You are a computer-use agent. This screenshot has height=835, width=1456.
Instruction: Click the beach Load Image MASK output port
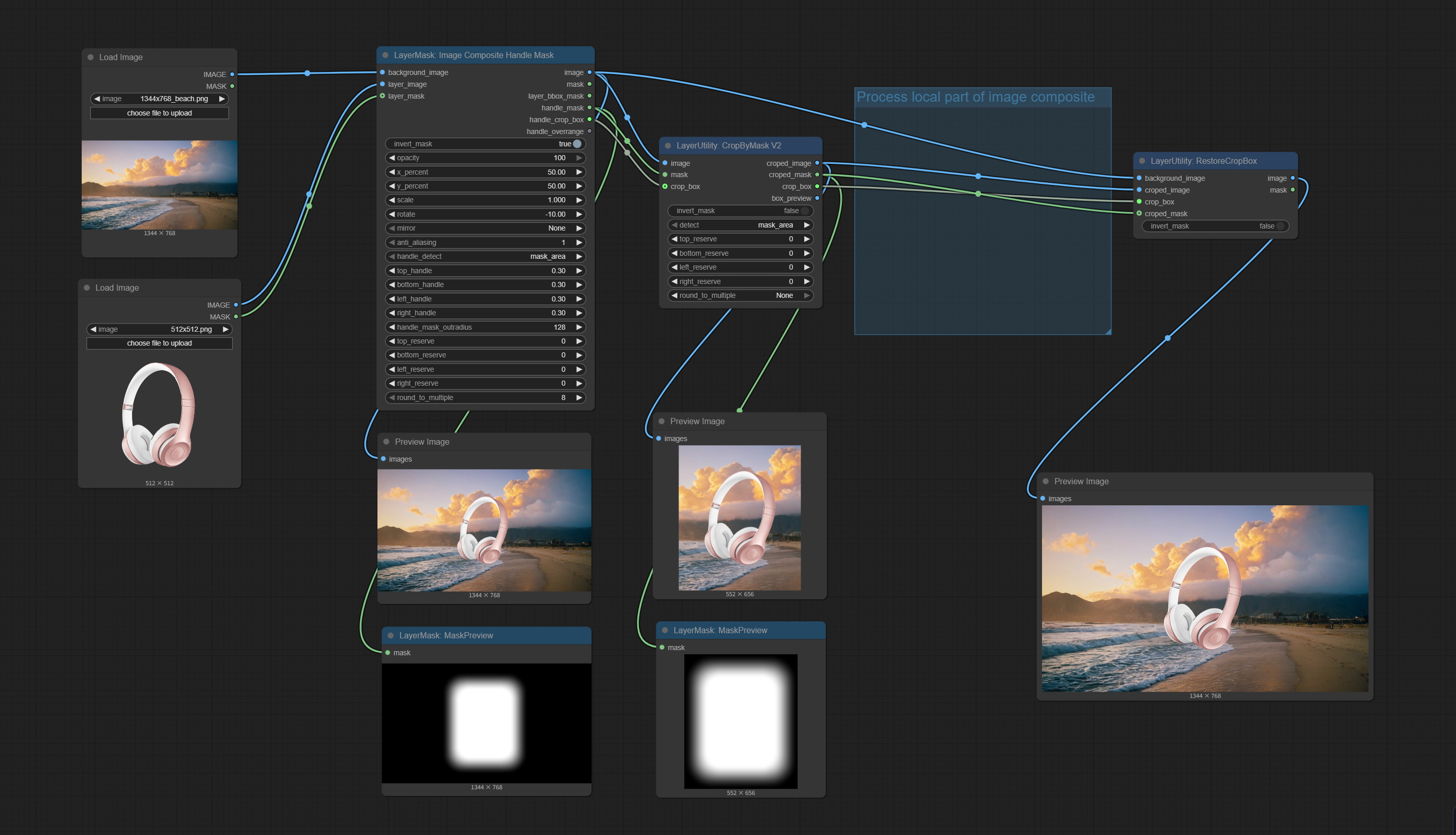232,86
